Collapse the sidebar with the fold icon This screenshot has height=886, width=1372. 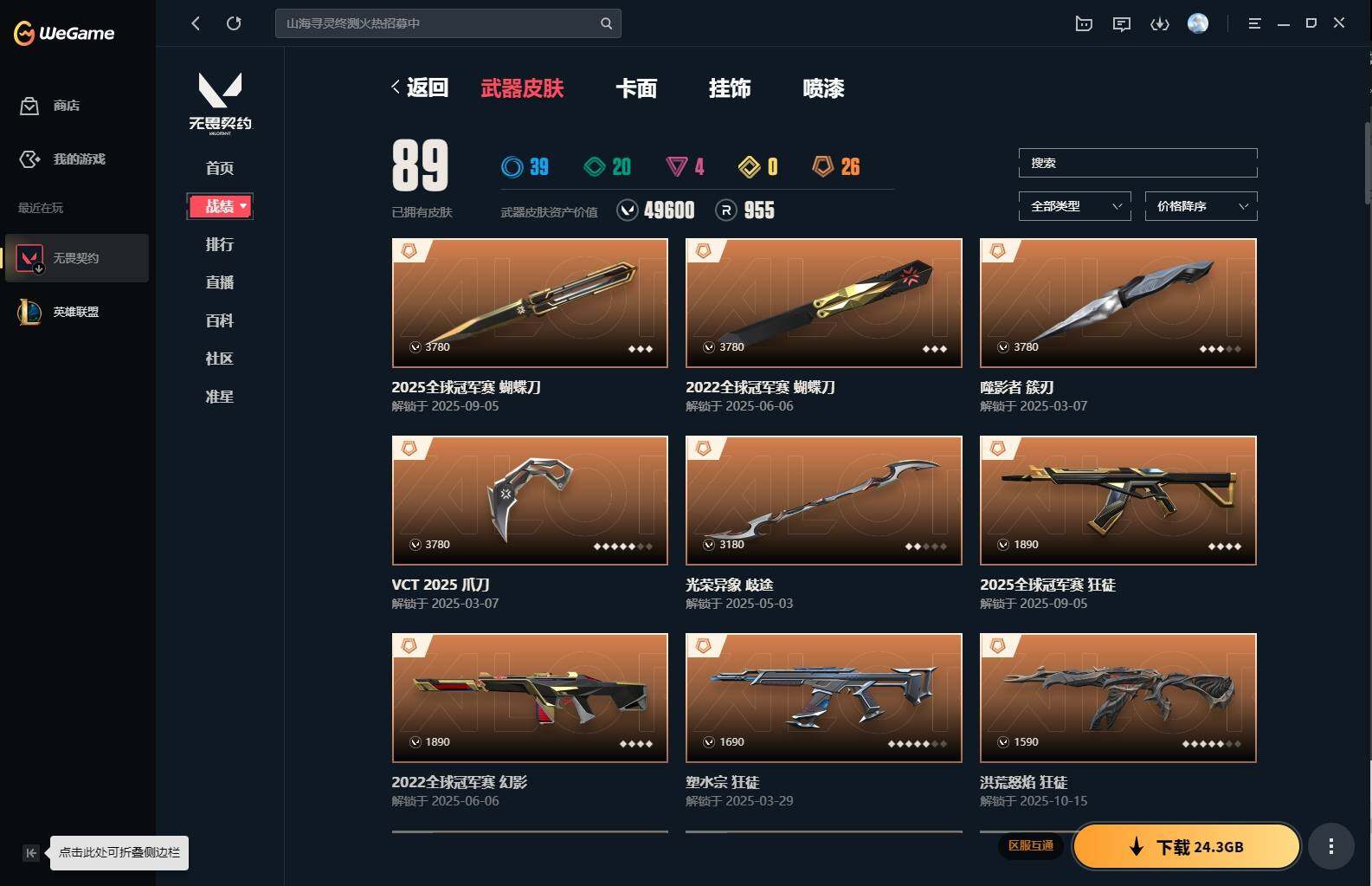[x=31, y=853]
